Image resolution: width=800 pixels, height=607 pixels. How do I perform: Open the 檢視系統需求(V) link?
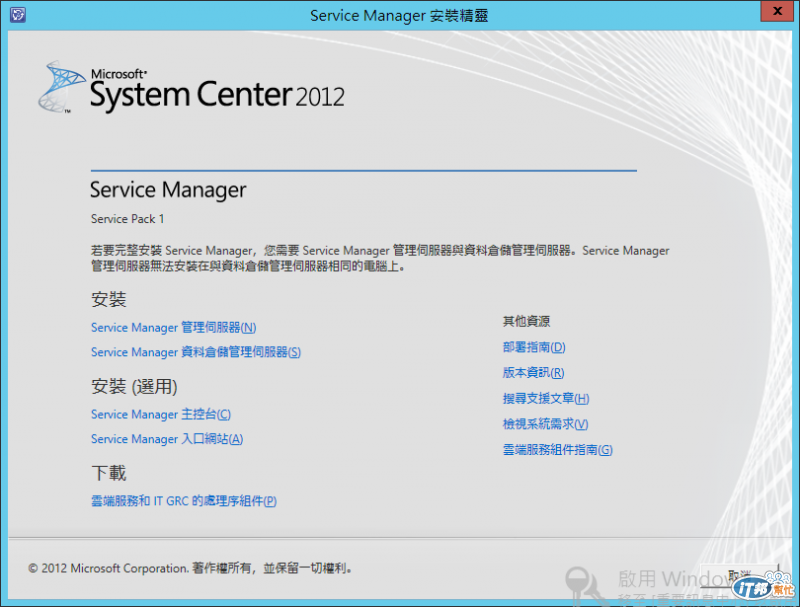click(x=545, y=424)
